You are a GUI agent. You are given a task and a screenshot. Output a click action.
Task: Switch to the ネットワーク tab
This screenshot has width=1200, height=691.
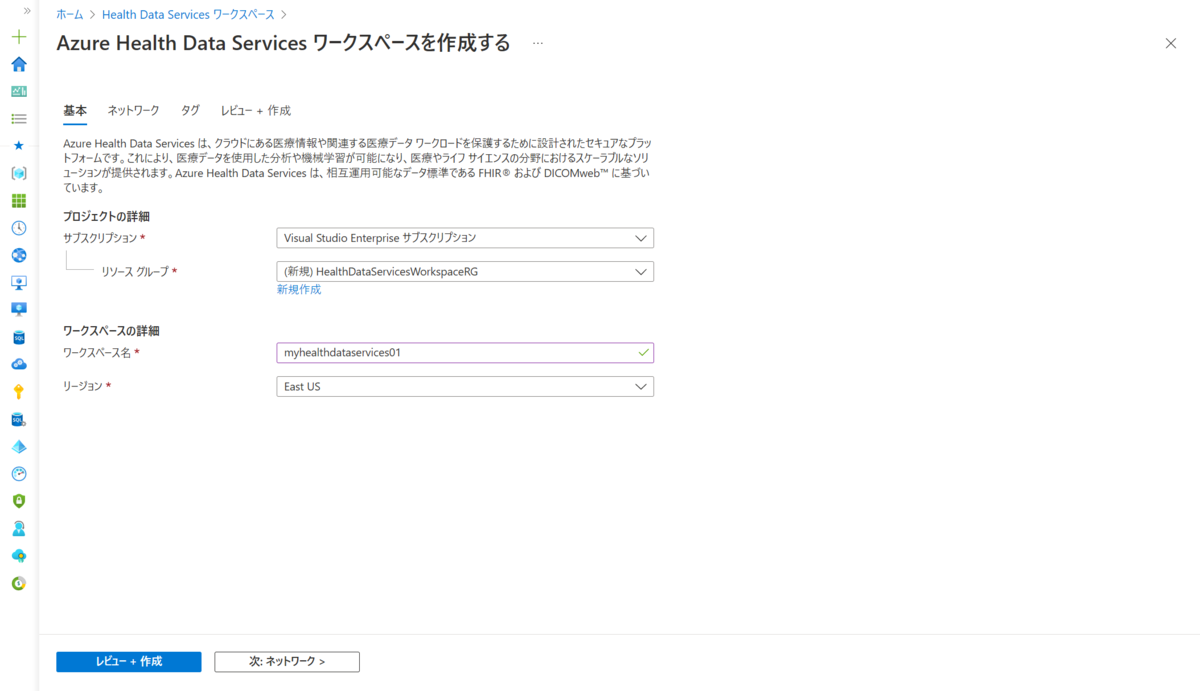pyautogui.click(x=134, y=111)
